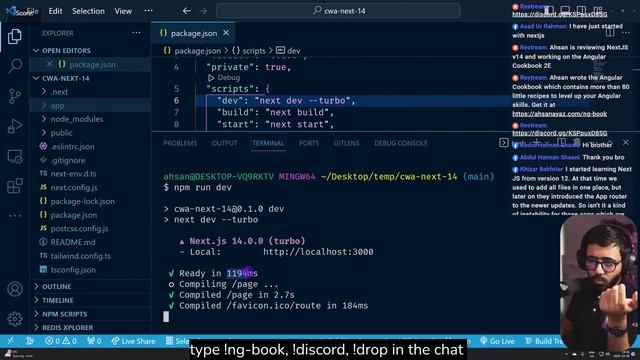This screenshot has width=640, height=360.
Task: Open tailwind.config.ts file
Action: (x=91, y=256)
